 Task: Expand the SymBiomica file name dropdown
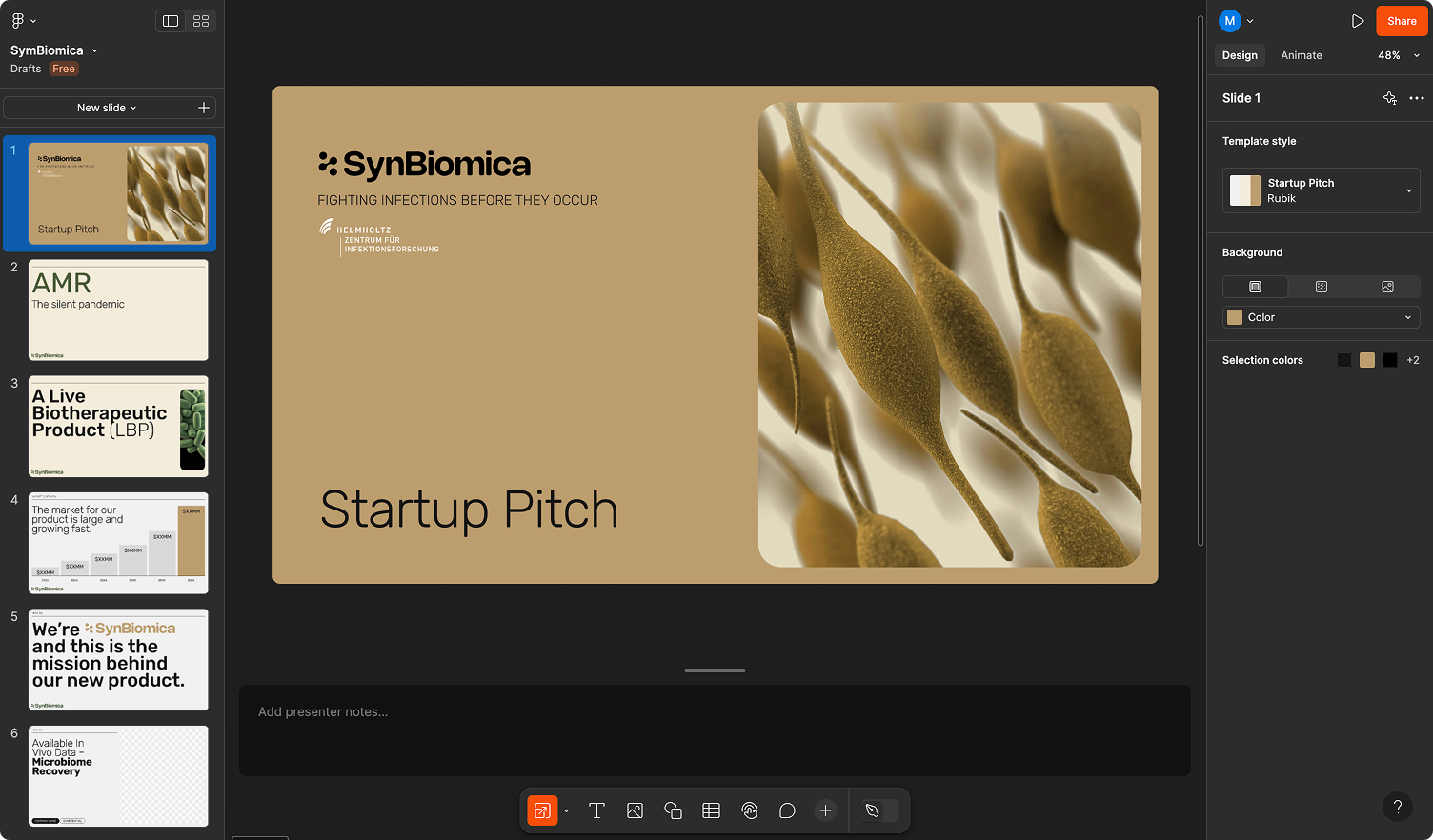tap(94, 50)
